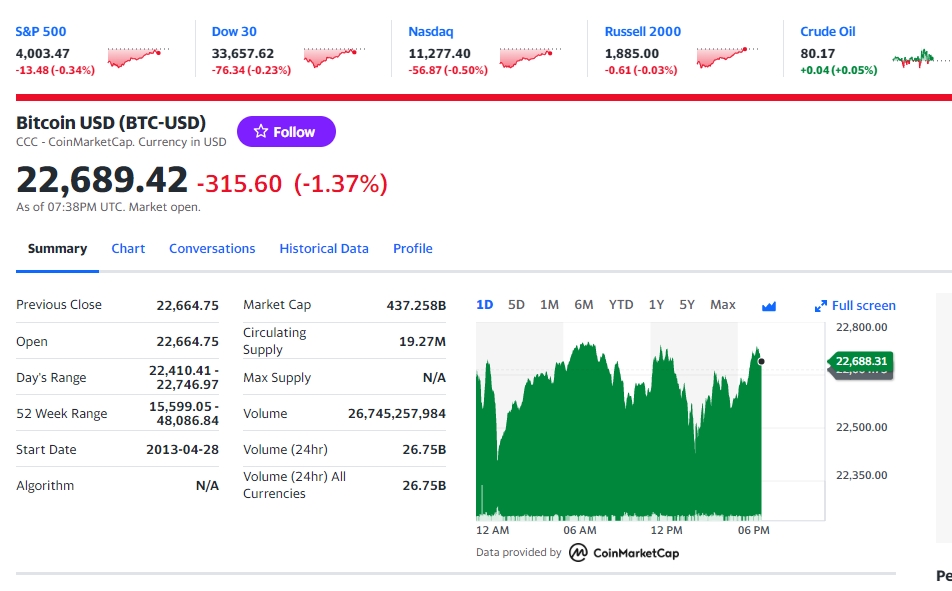The height and width of the screenshot is (591, 952).
Task: Select the 1M chart range
Action: pos(549,305)
